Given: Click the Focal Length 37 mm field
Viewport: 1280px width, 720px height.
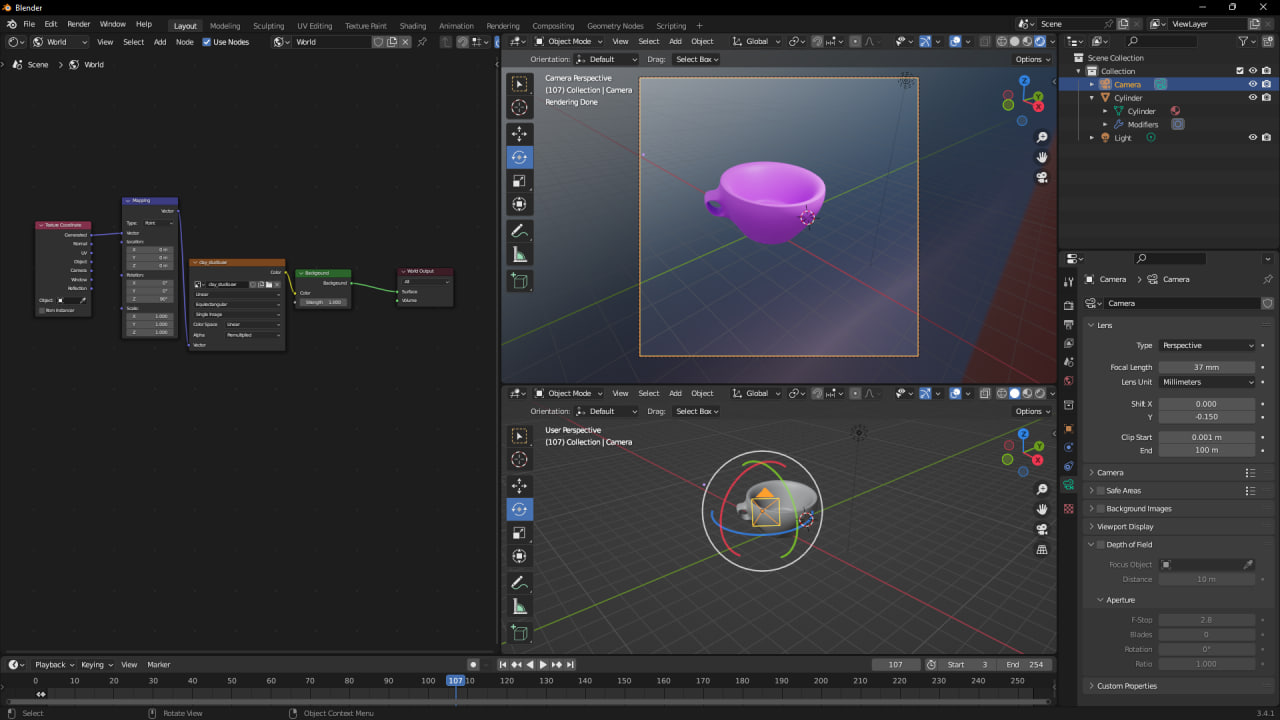Looking at the screenshot, I should click(1207, 367).
